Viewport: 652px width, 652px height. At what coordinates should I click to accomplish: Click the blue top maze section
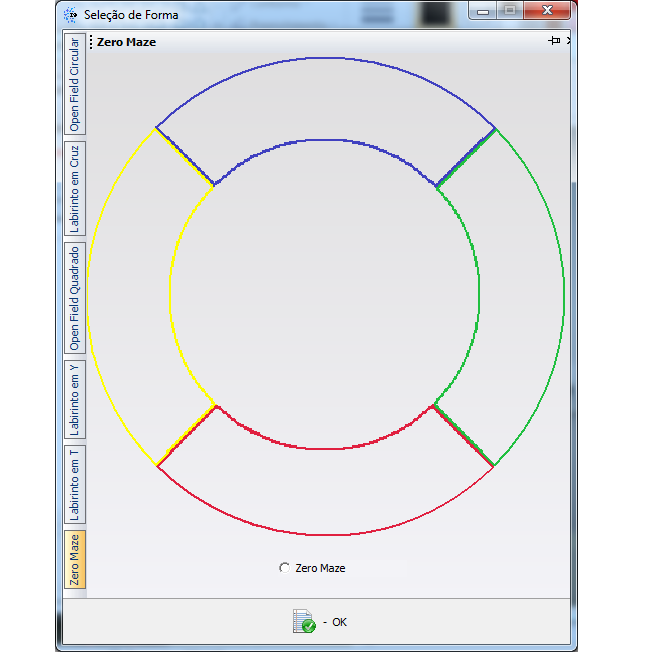(326, 98)
